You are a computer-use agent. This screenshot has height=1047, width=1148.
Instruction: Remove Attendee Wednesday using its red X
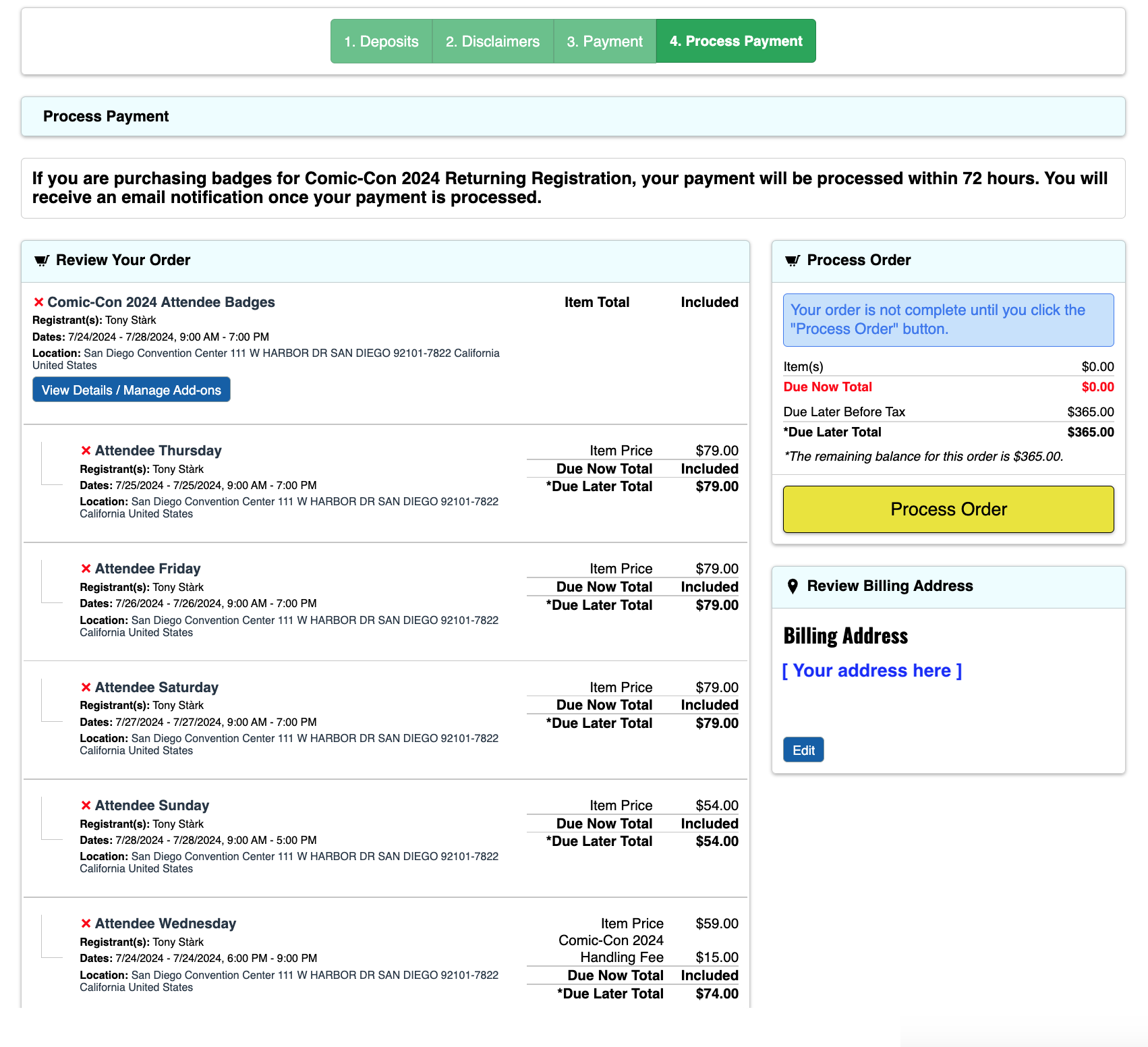86,924
